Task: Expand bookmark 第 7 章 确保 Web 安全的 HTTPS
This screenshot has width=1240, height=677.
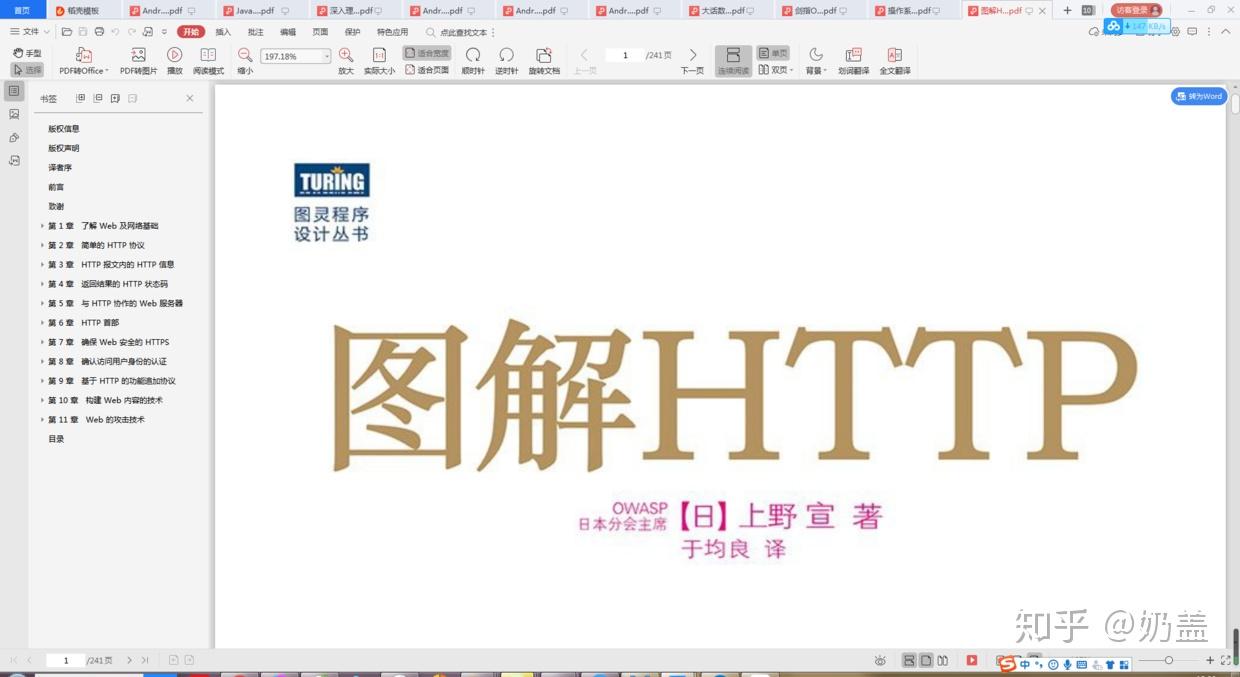Action: pos(42,342)
